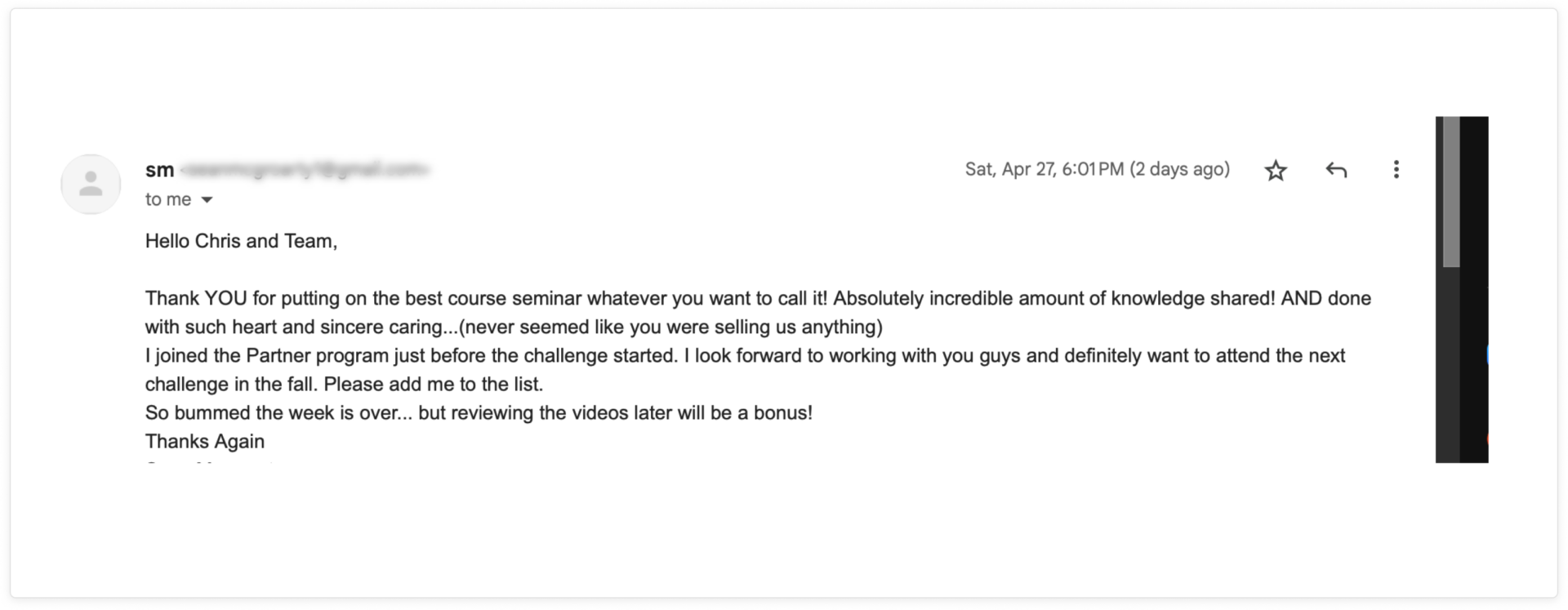Screen dimensions: 1568x610
Task: Click the blurred sender email address
Action: [304, 170]
